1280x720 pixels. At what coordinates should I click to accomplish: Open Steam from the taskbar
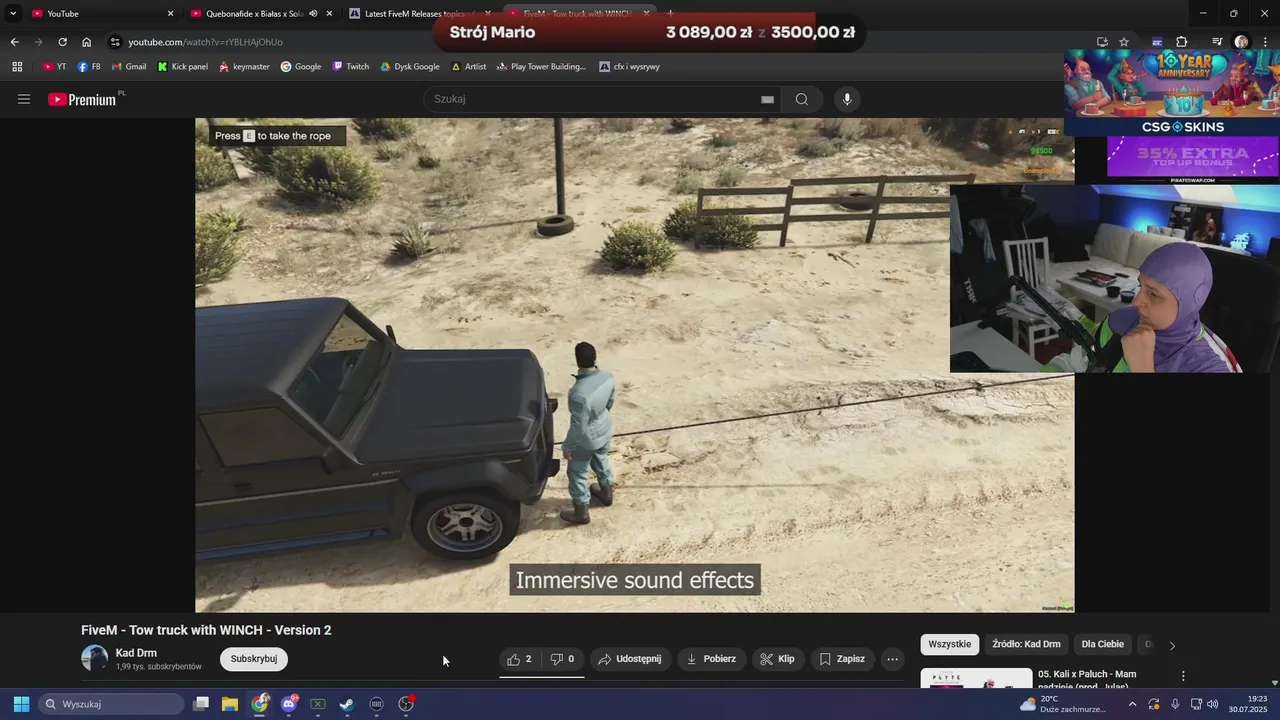(x=347, y=704)
